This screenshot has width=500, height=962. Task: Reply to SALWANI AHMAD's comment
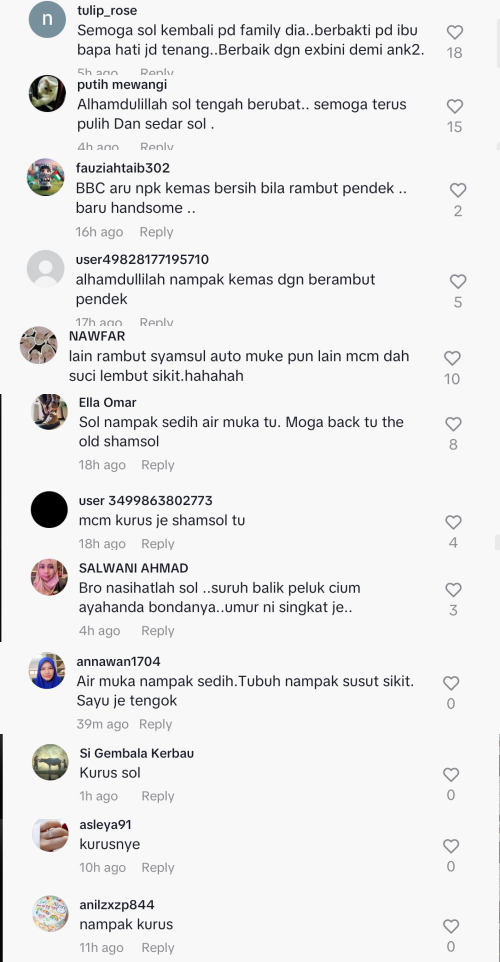pos(158,631)
